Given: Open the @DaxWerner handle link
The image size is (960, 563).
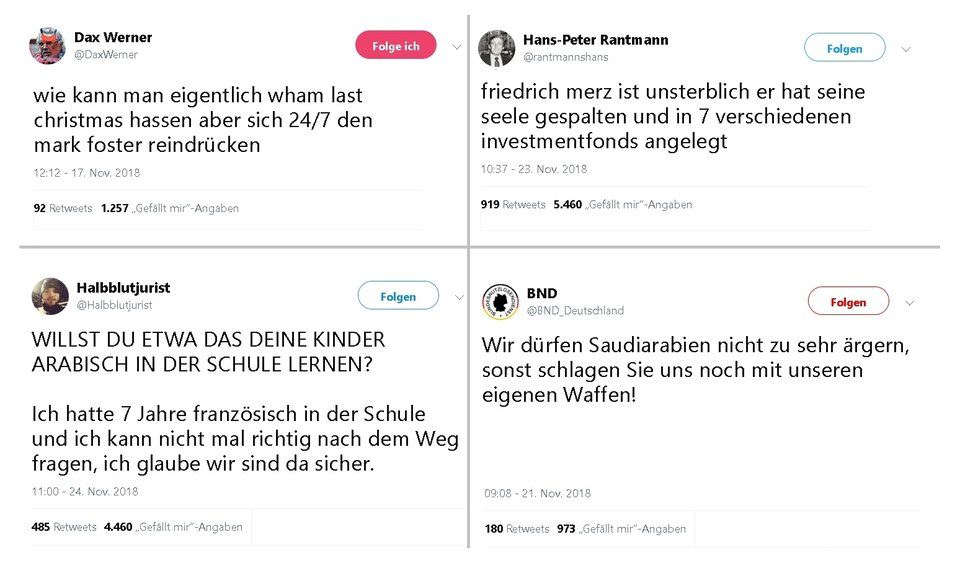Looking at the screenshot, I should [x=105, y=54].
